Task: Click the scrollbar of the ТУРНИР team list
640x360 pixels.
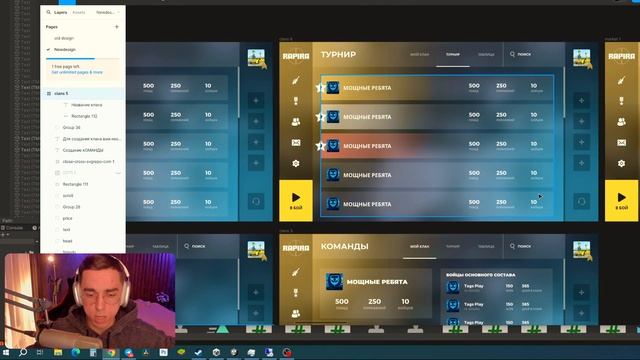Action: [564, 93]
